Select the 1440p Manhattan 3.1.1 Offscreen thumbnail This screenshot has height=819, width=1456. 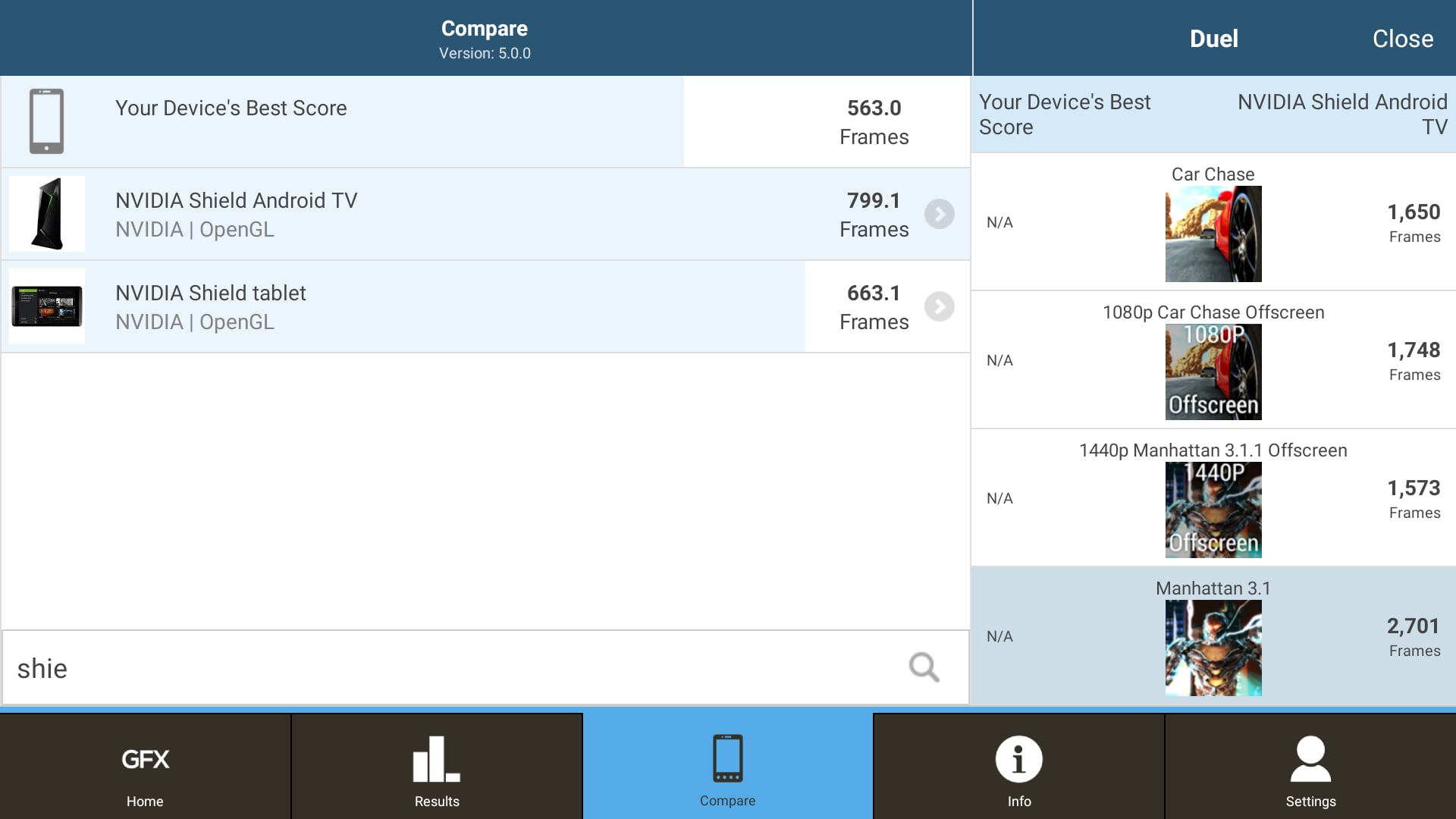pyautogui.click(x=1213, y=510)
